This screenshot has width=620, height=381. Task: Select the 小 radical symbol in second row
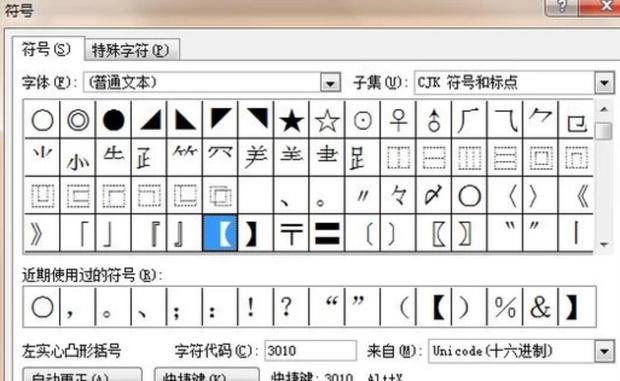point(78,158)
